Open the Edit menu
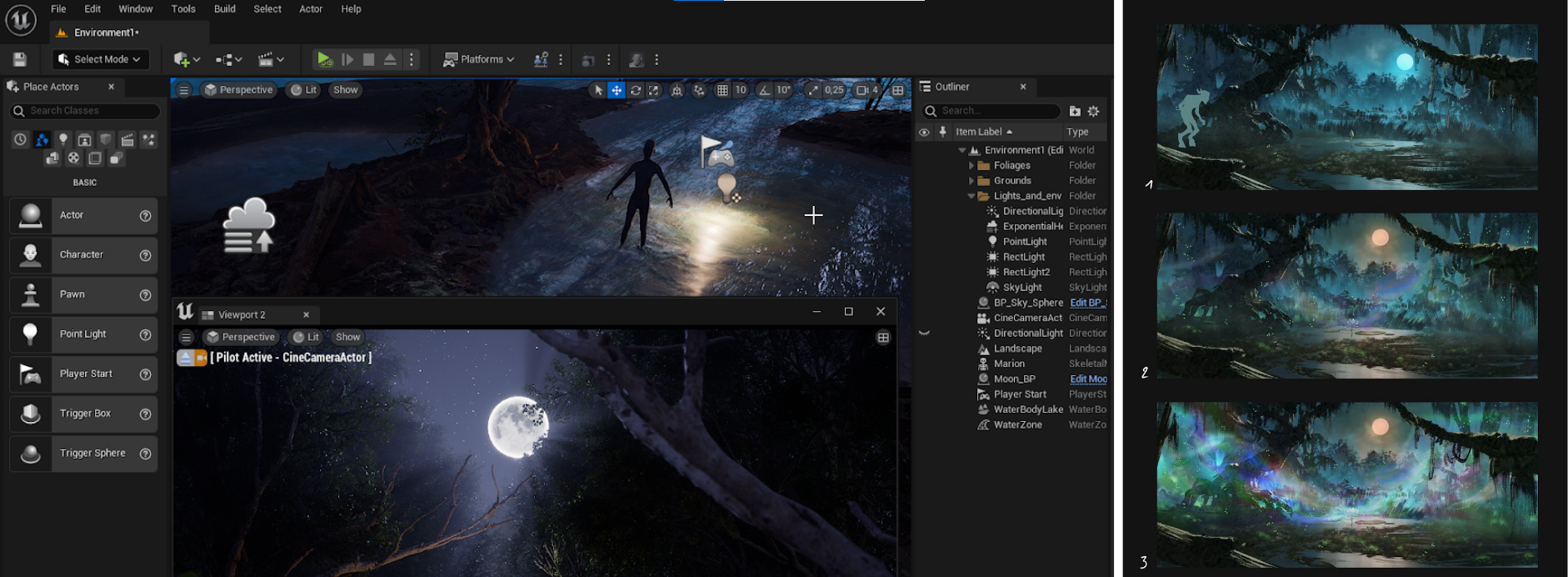The image size is (1568, 577). click(92, 9)
